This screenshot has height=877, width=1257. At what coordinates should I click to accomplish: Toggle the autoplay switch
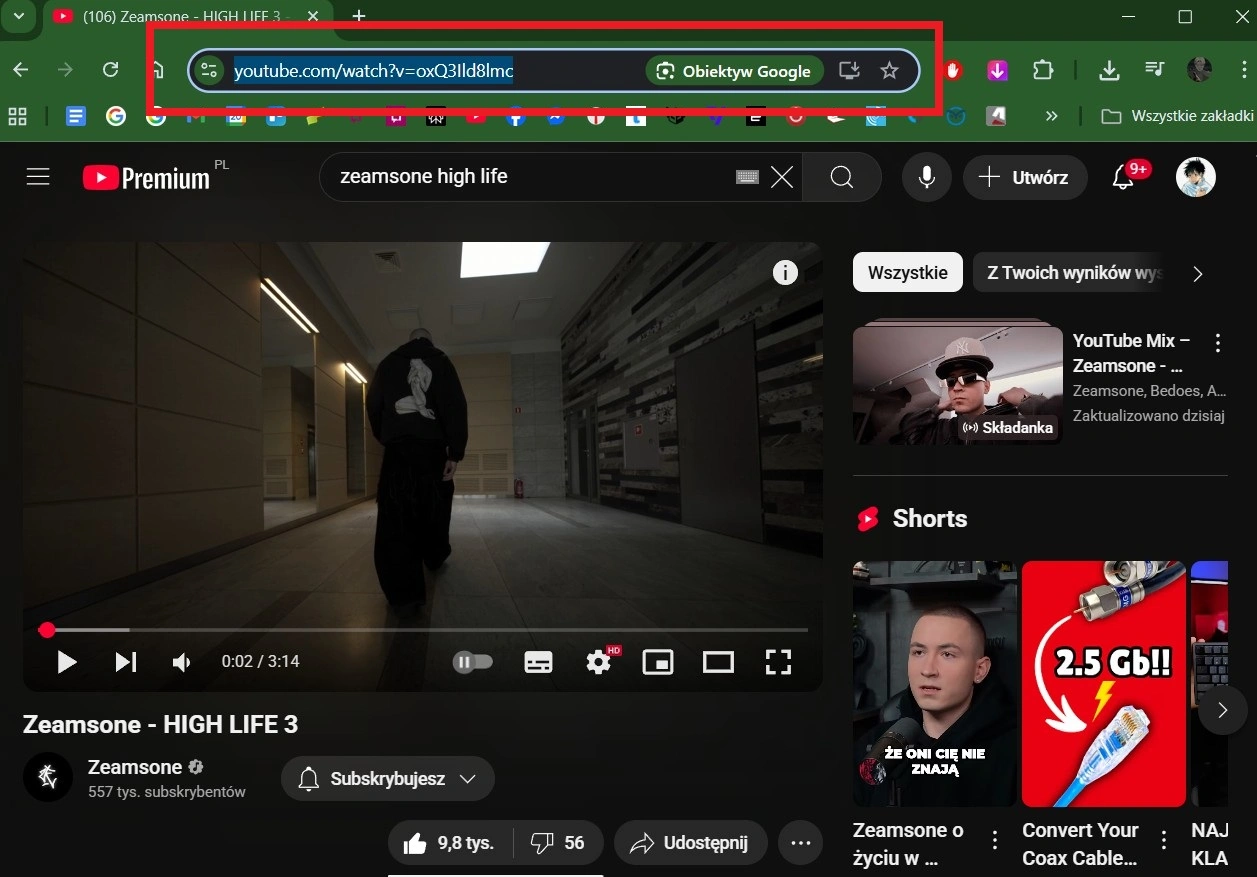coord(473,662)
